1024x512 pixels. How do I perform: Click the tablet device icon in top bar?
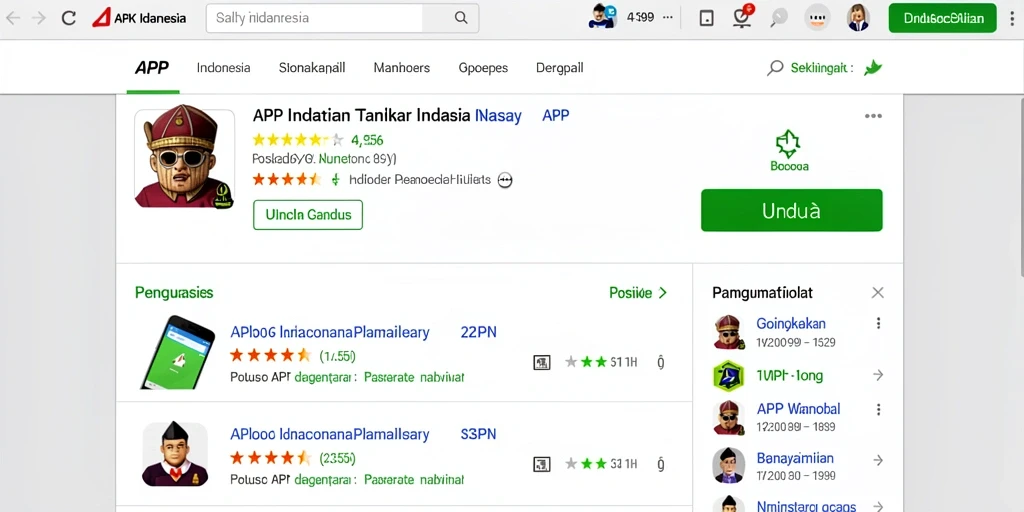(x=706, y=18)
